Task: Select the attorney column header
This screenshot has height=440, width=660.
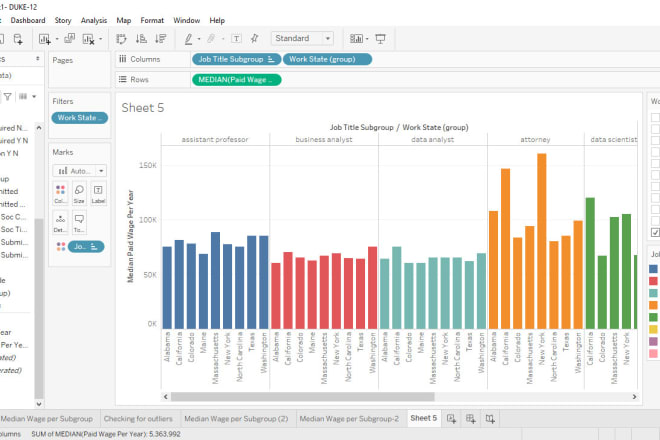Action: coord(535,139)
